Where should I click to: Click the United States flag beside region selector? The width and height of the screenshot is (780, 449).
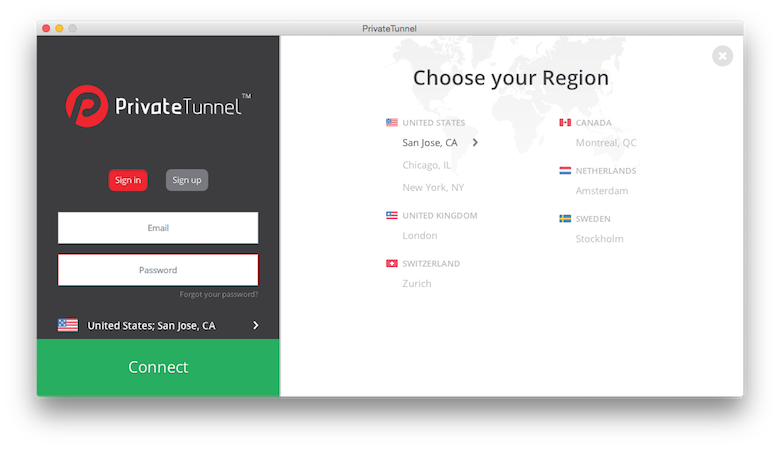point(68,325)
